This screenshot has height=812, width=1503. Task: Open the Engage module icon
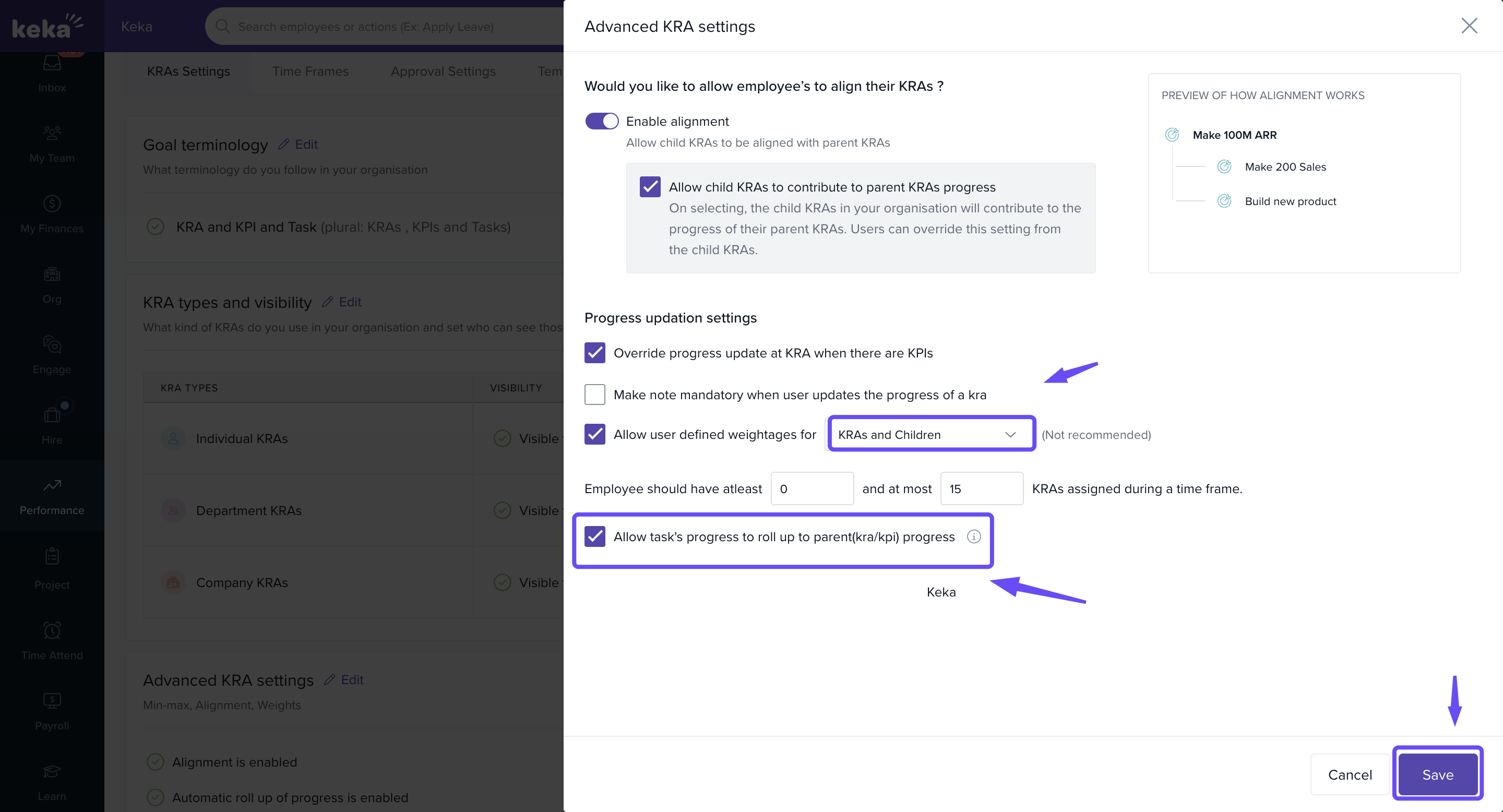point(52,355)
